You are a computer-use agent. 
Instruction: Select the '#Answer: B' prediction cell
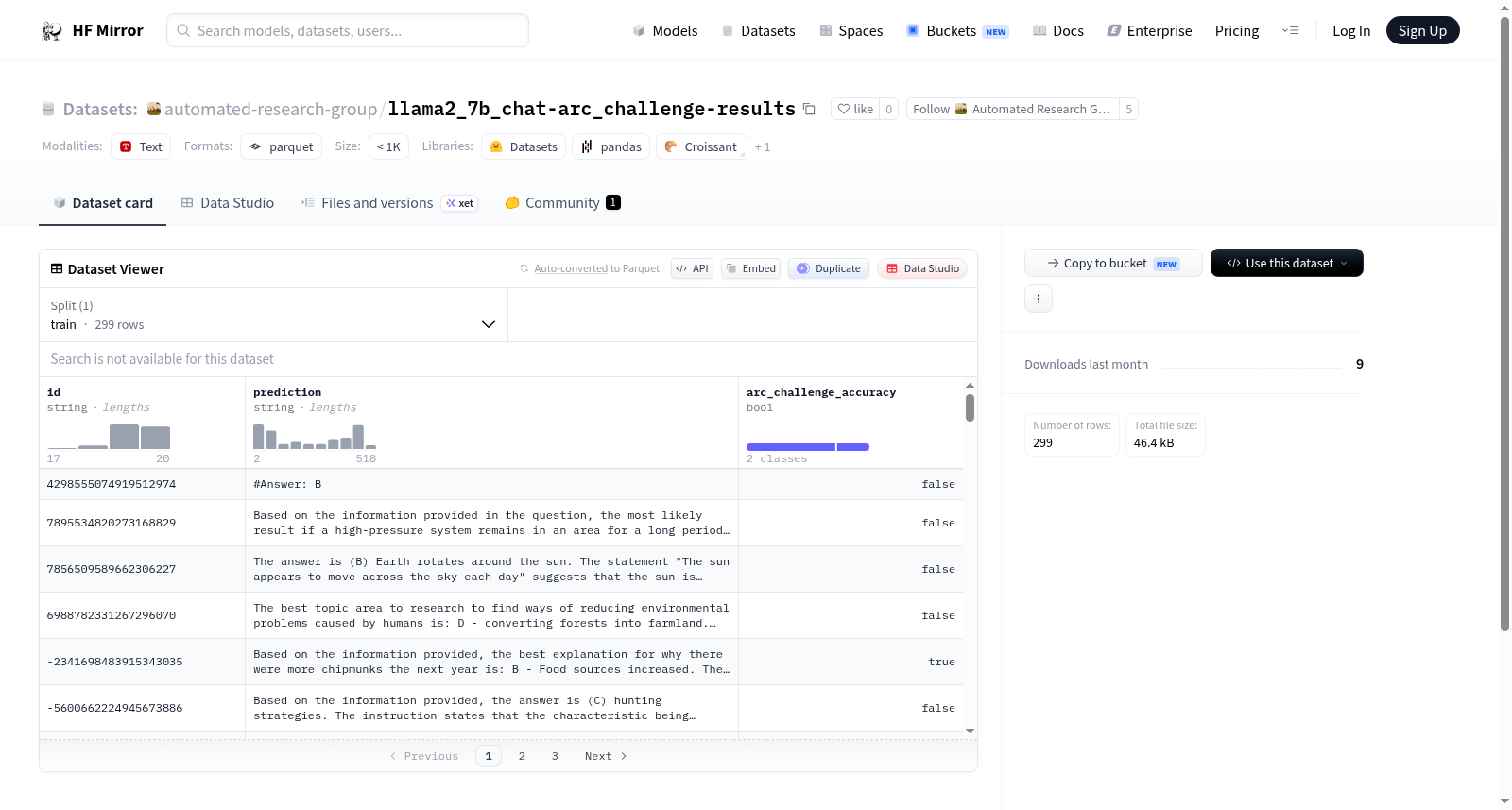[x=491, y=484]
